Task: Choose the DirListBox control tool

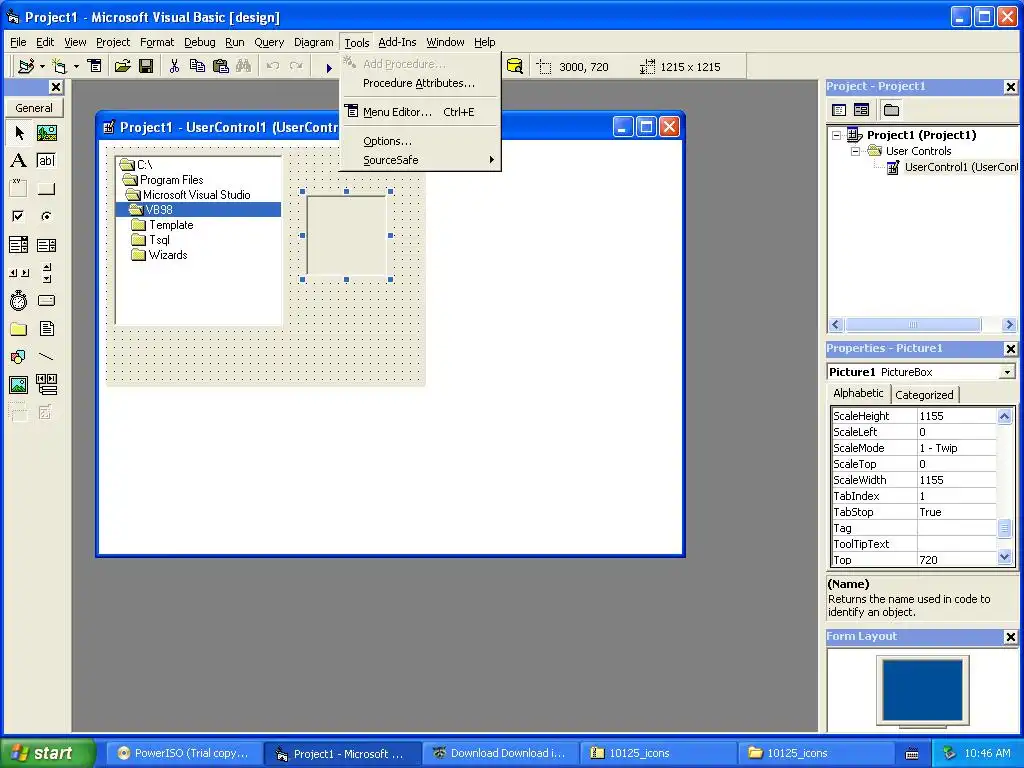Action: click(19, 328)
